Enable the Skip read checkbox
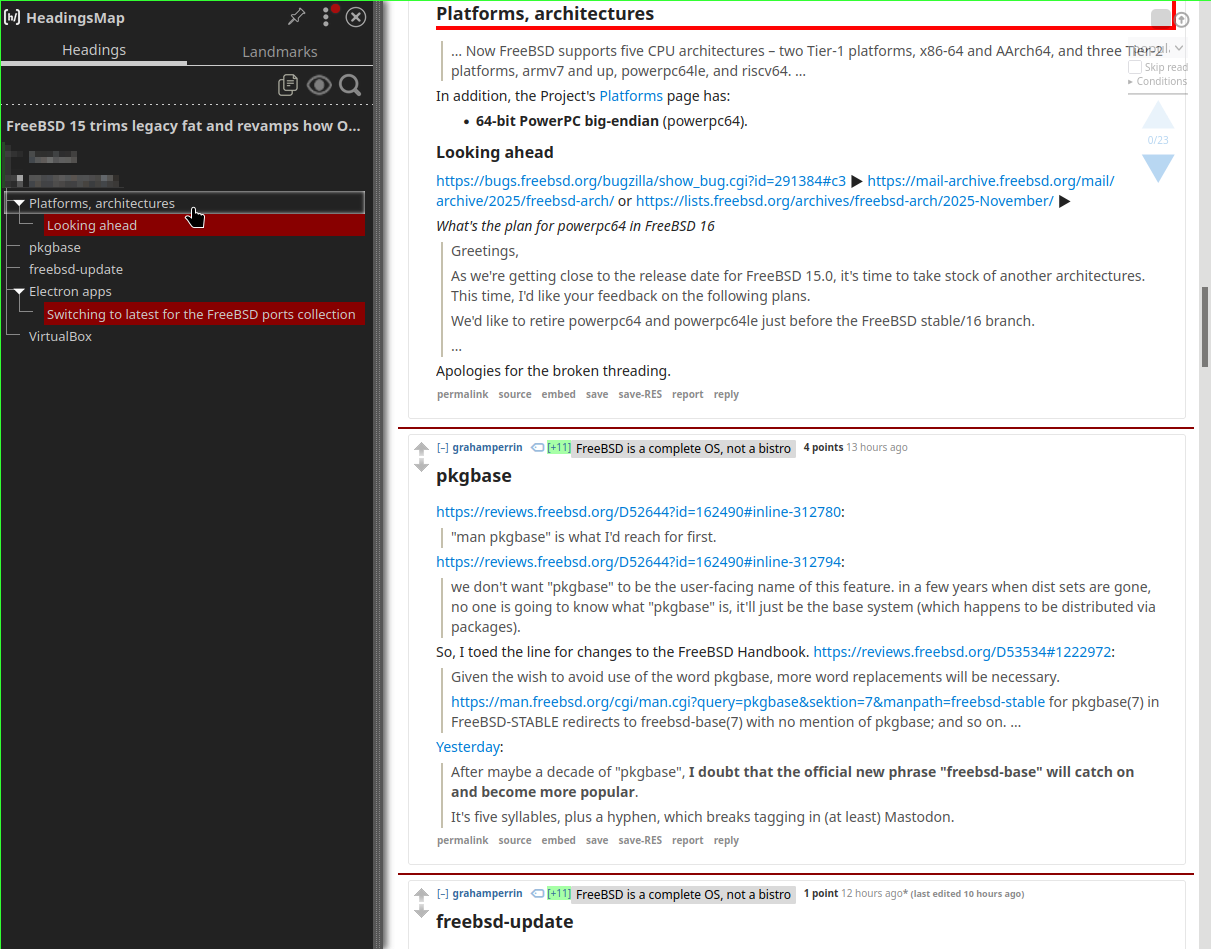Viewport: 1211px width, 949px height. (x=1135, y=67)
